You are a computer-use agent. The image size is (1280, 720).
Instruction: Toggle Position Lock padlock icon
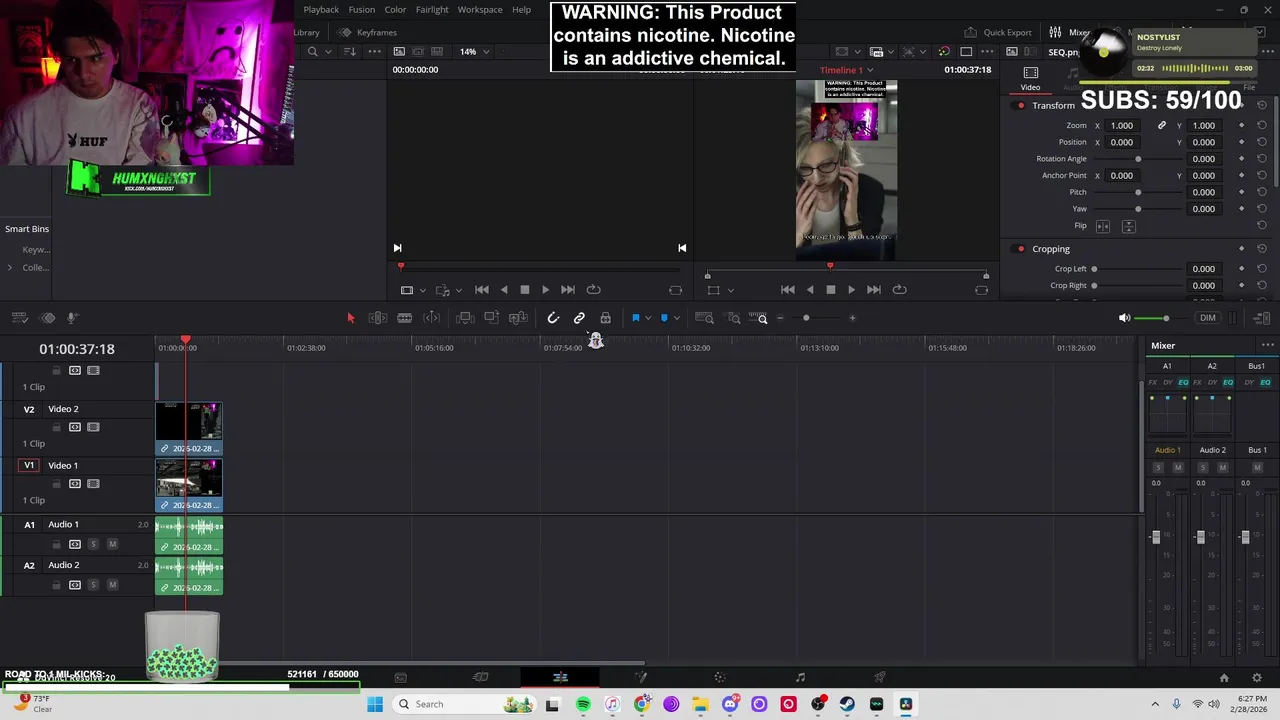[x=605, y=318]
